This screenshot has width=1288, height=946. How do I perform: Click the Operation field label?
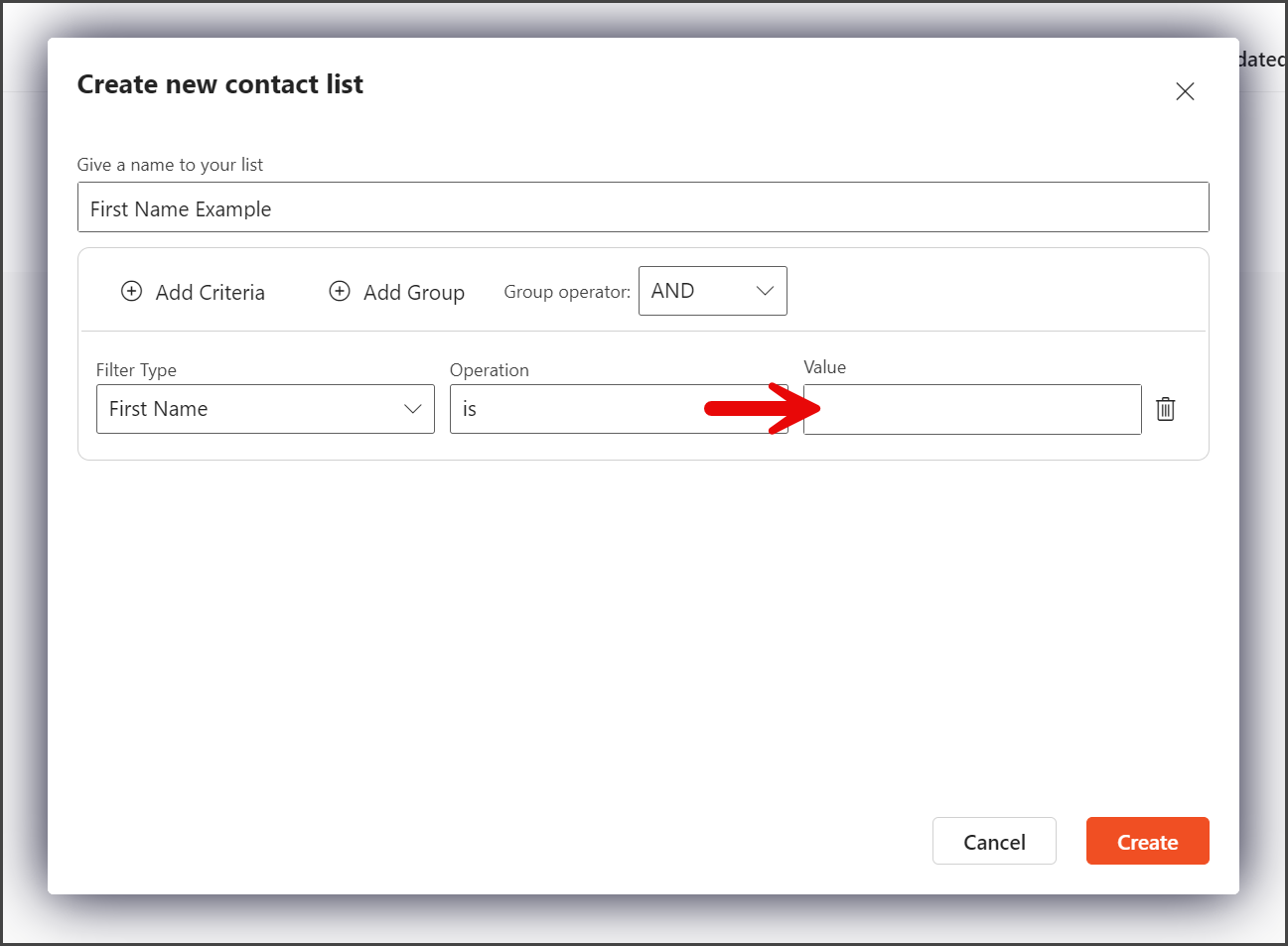(490, 370)
